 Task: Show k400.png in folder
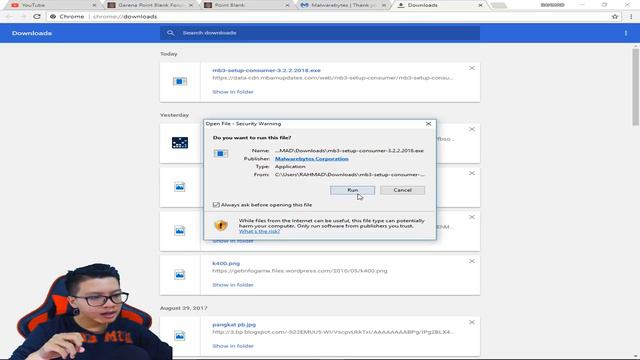tap(233, 285)
